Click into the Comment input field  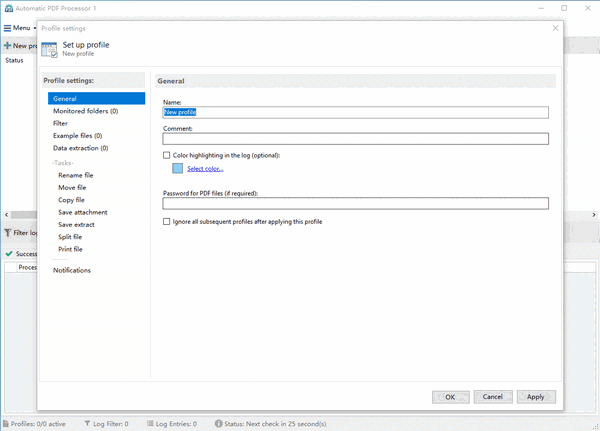point(355,139)
